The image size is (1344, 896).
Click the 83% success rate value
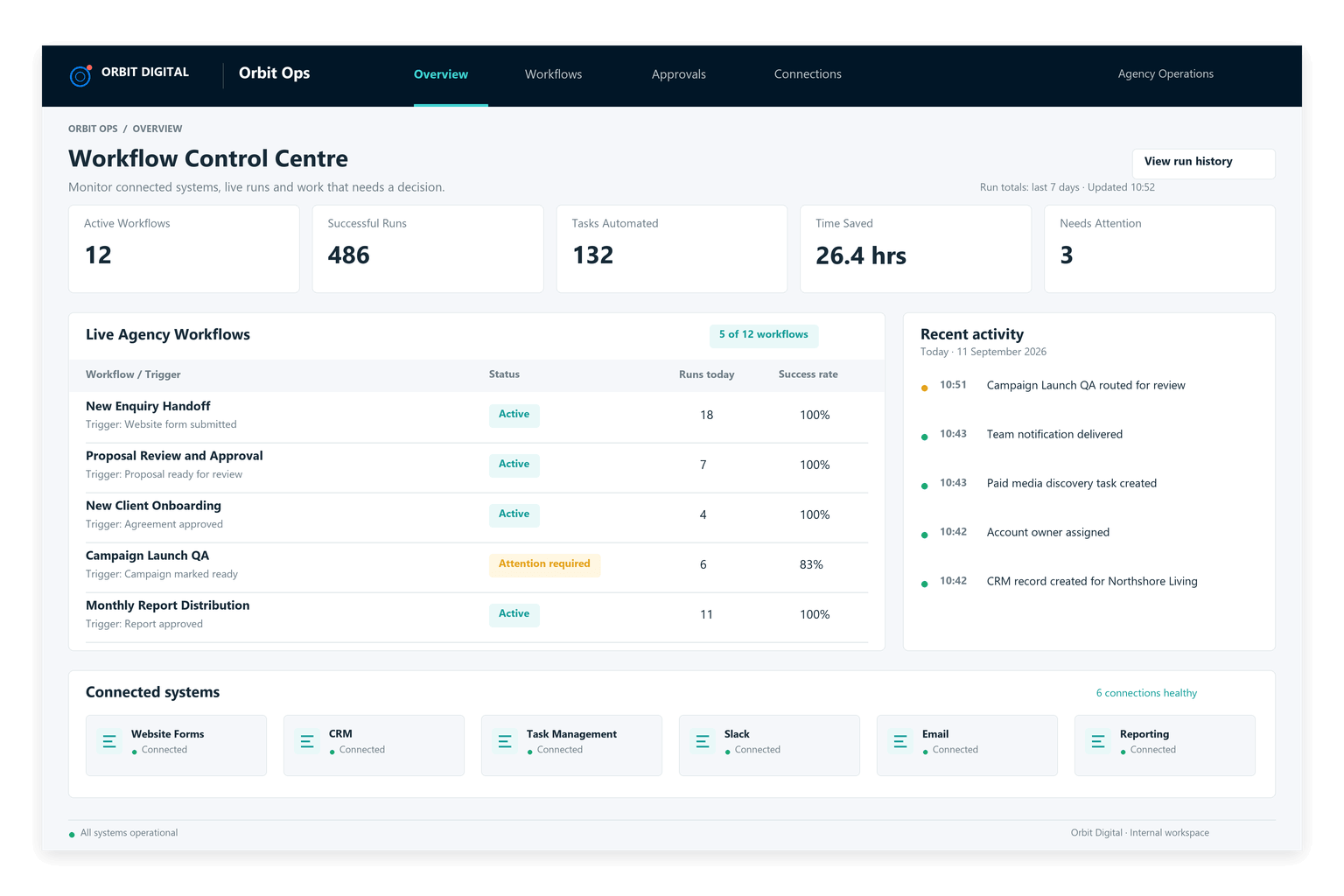pos(811,565)
